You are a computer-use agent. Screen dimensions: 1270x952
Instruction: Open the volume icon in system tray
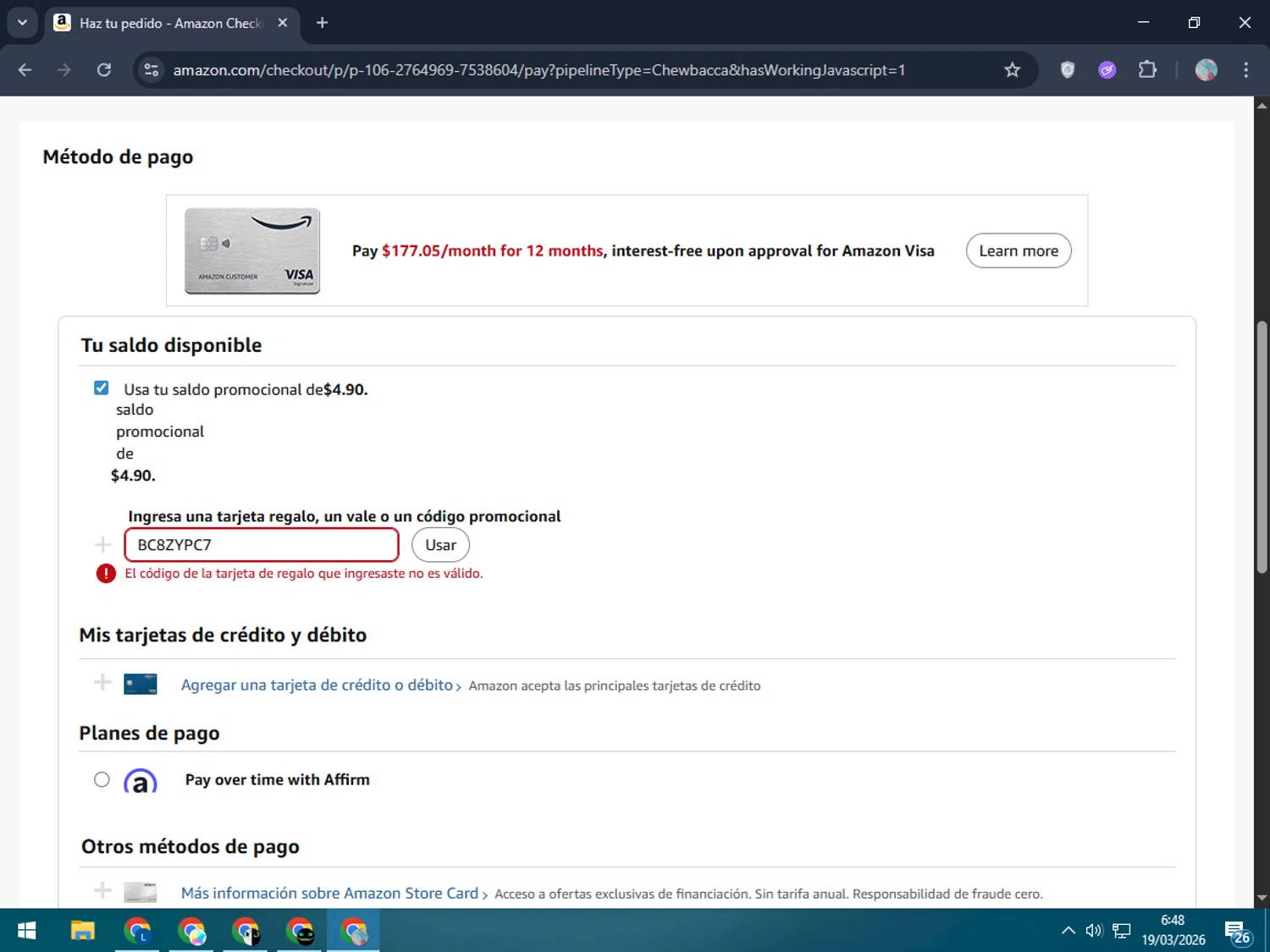1094,931
